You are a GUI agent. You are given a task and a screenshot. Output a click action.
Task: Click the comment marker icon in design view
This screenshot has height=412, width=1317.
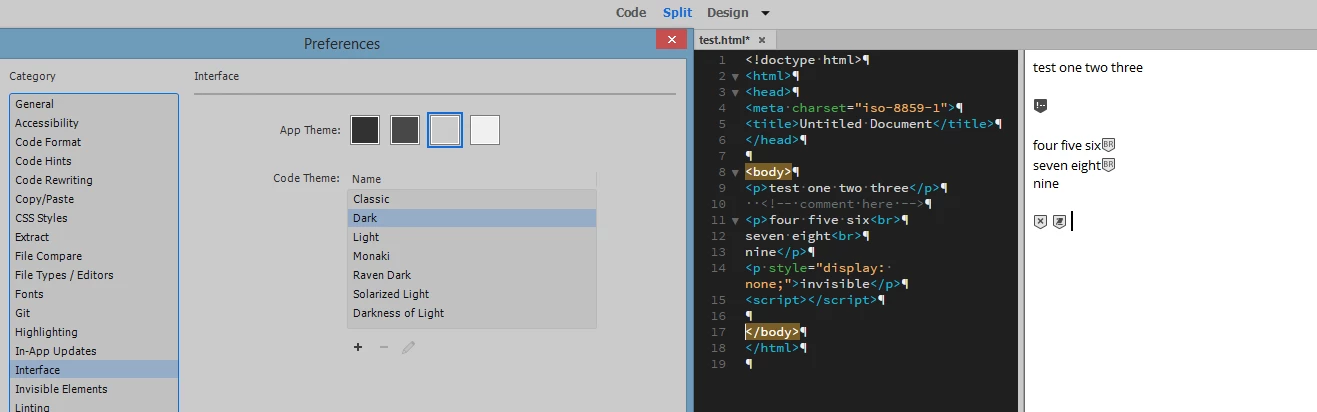(1040, 105)
